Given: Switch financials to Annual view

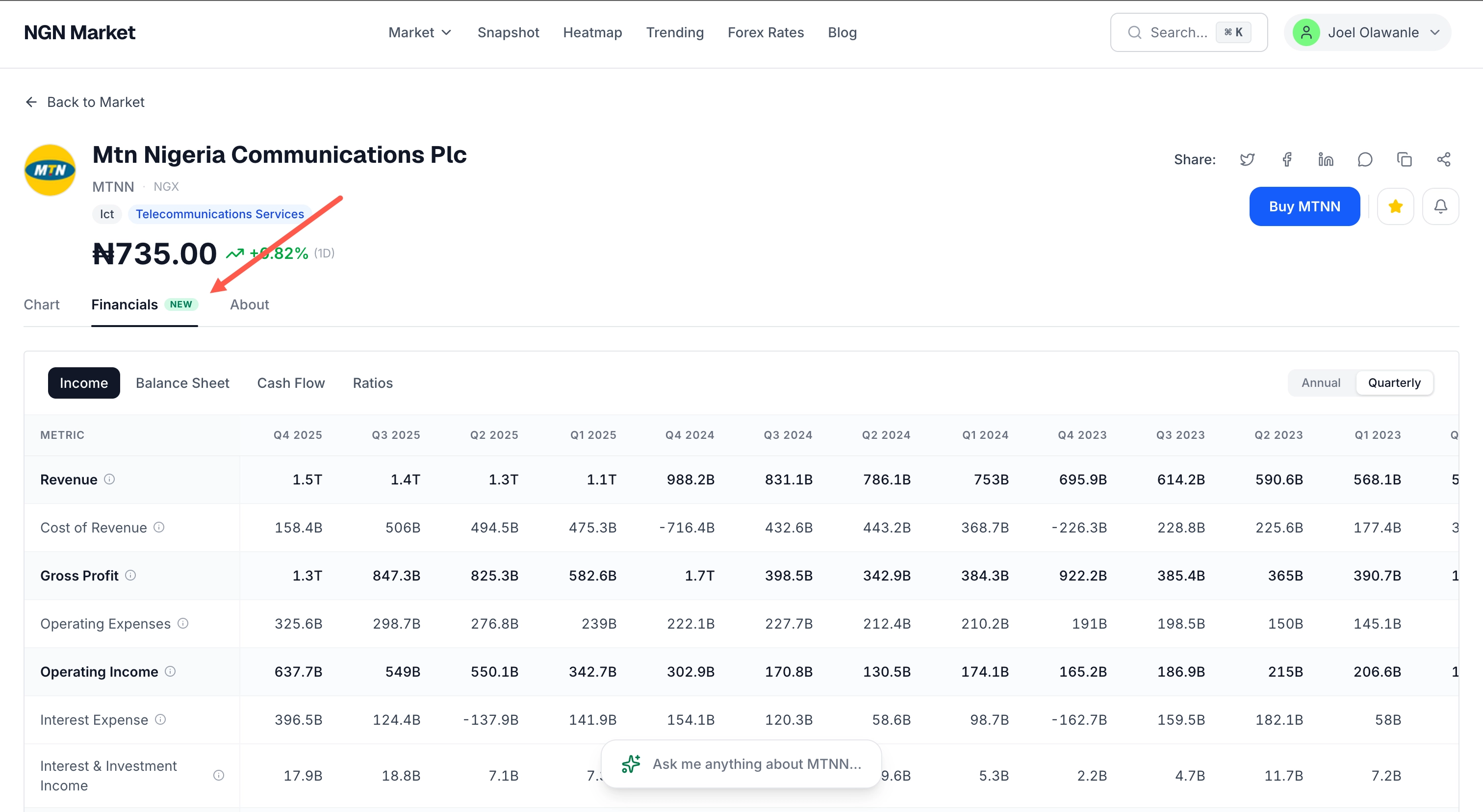Looking at the screenshot, I should [x=1321, y=382].
